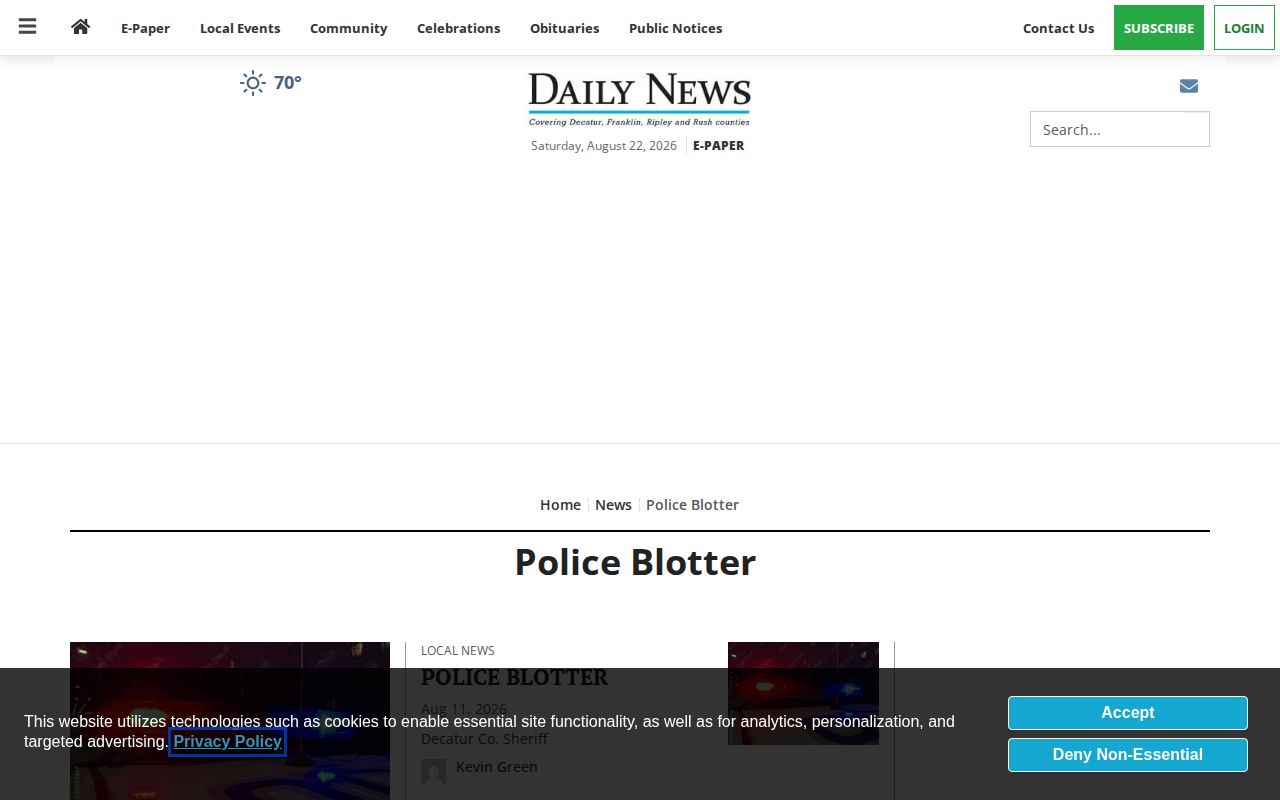Open the Public Notices nav item
The width and height of the screenshot is (1280, 800).
pyautogui.click(x=676, y=28)
